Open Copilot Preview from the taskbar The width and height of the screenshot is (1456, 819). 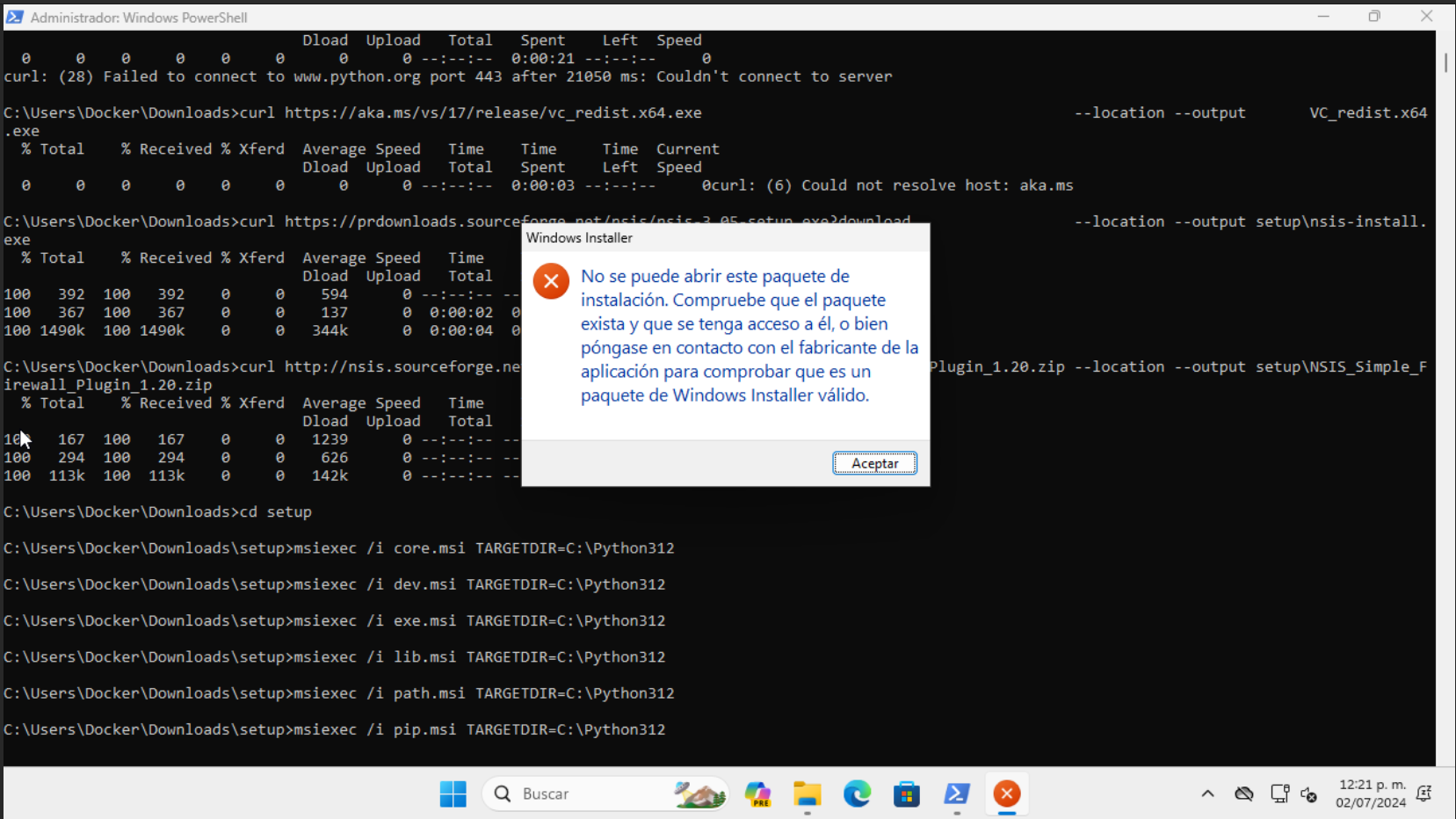coord(757,794)
